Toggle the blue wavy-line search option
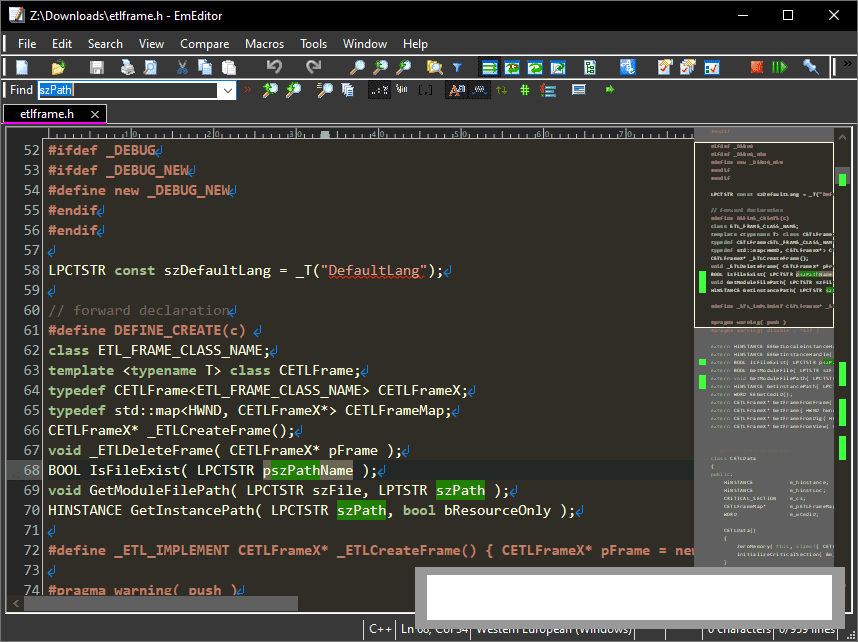858x642 pixels. (480, 90)
